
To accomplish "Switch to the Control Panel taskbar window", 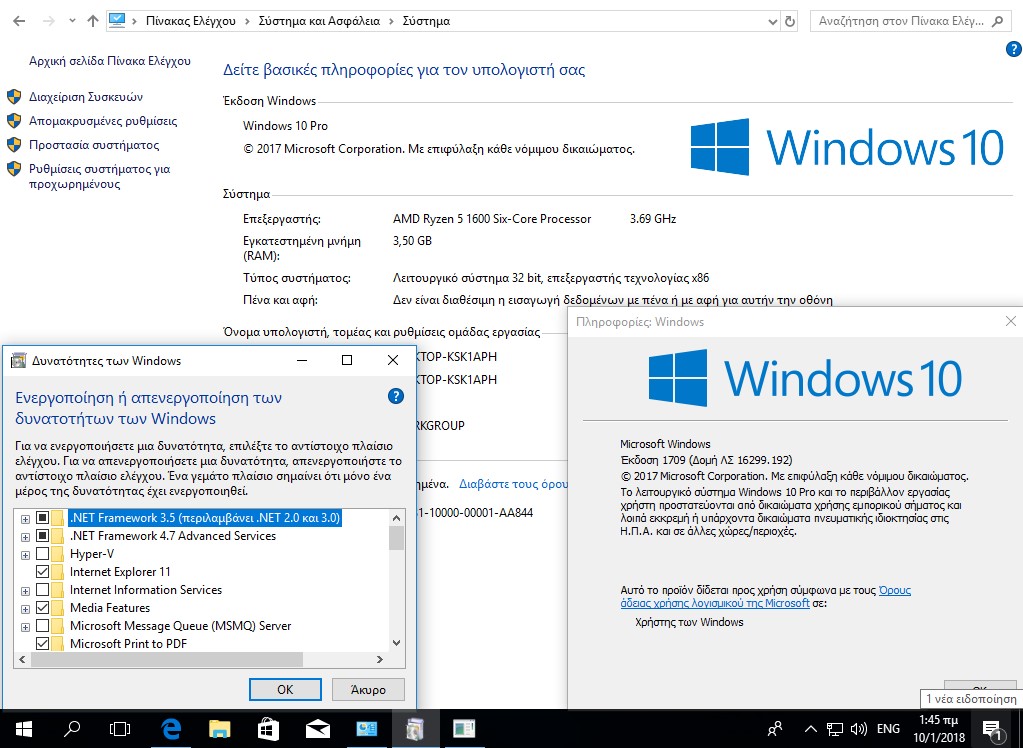I will click(x=366, y=728).
